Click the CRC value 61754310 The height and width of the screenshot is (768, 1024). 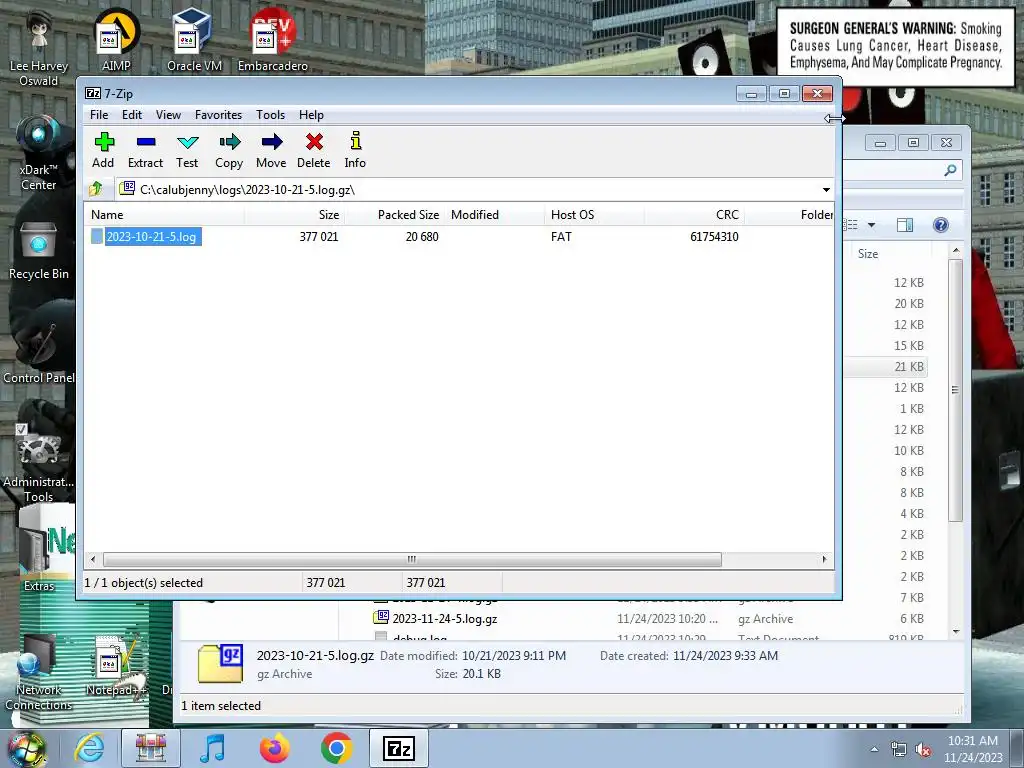[714, 237]
